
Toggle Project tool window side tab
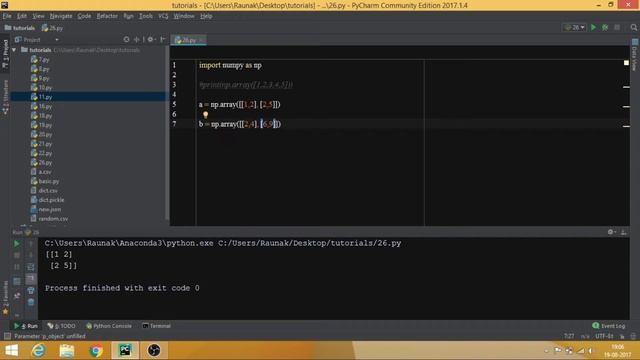5,54
